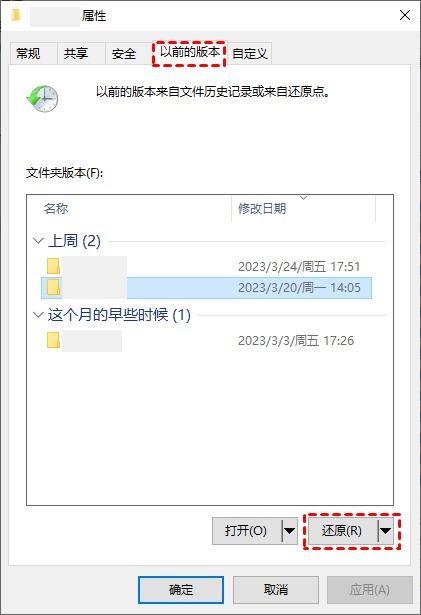Click the restore clock icon with green arrow
The image size is (421, 615).
point(42,98)
